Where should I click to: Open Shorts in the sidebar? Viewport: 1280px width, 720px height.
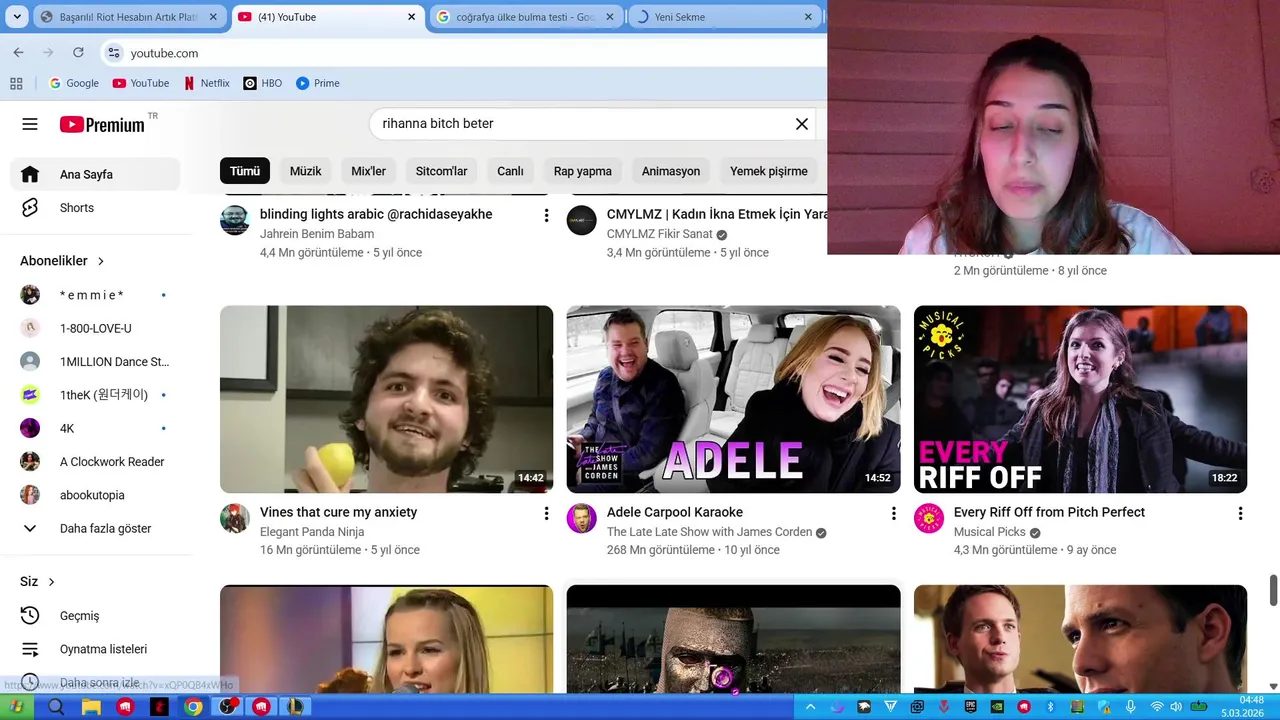pos(95,208)
